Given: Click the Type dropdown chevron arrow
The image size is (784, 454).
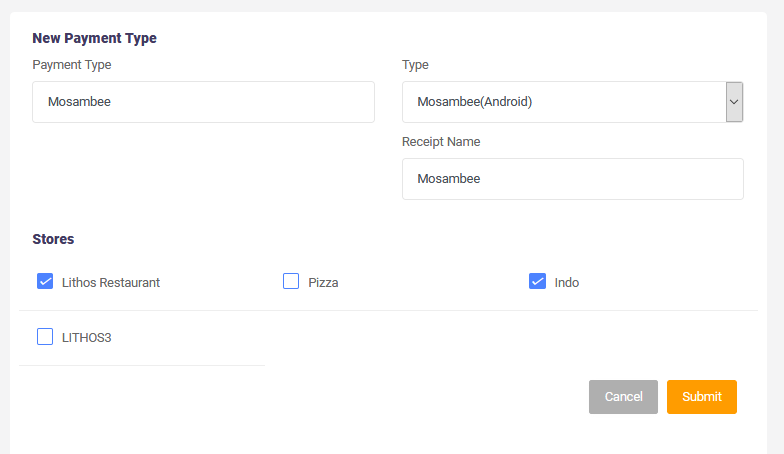Looking at the screenshot, I should (734, 102).
